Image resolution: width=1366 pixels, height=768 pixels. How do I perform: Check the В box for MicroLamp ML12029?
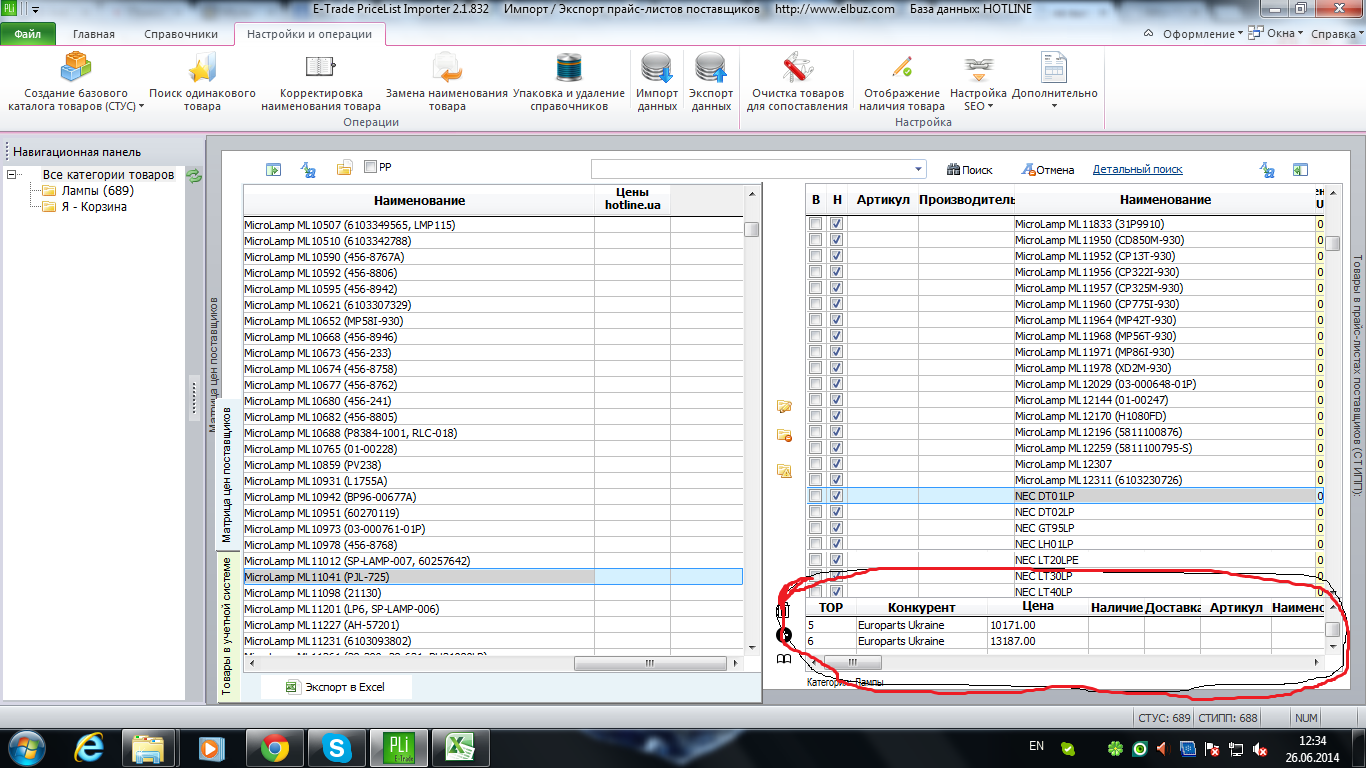816,384
